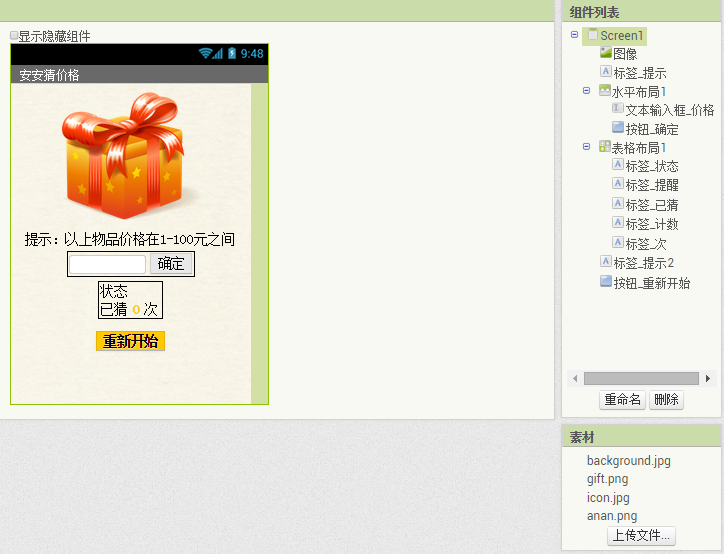Select 标签_提醒 in the component tree

pos(652,185)
